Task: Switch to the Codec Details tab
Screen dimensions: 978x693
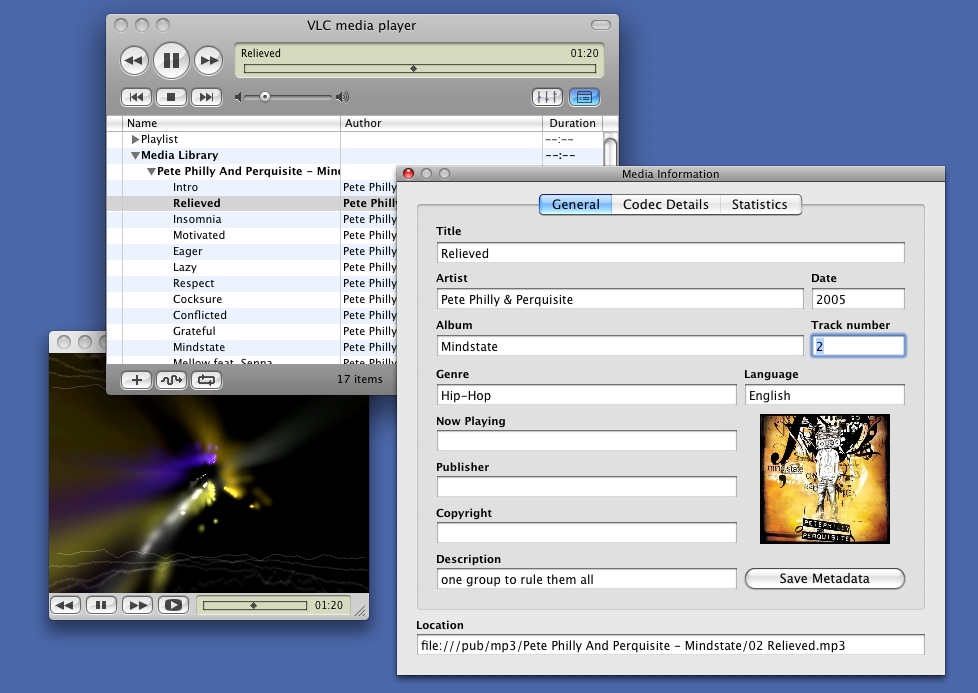Action: click(665, 204)
